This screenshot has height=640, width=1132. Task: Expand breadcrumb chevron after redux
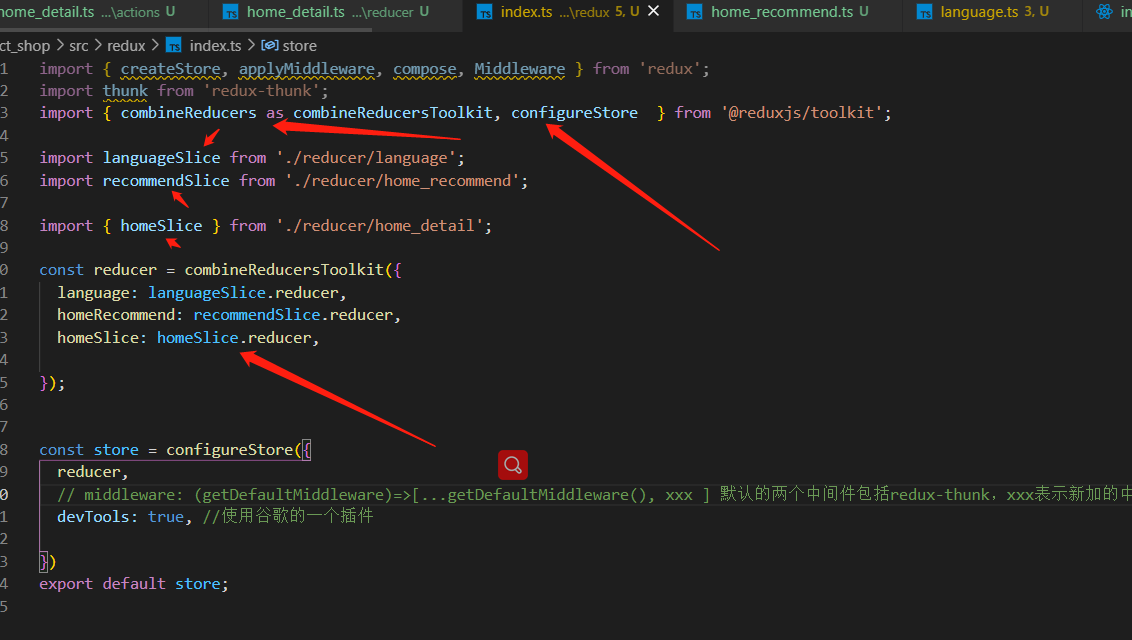pyautogui.click(x=155, y=45)
